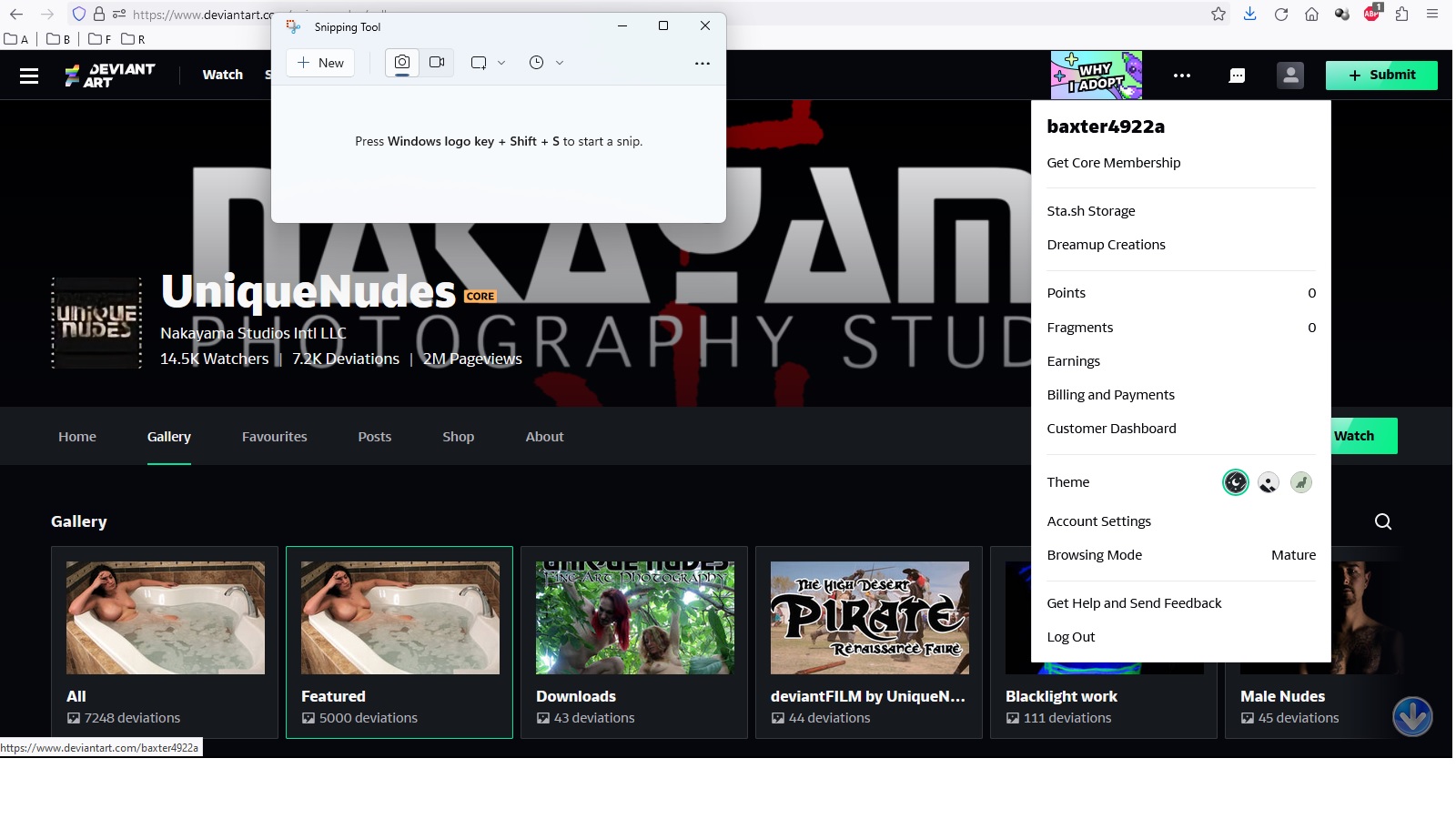Open the deviantFILM gallery folder

click(869, 642)
